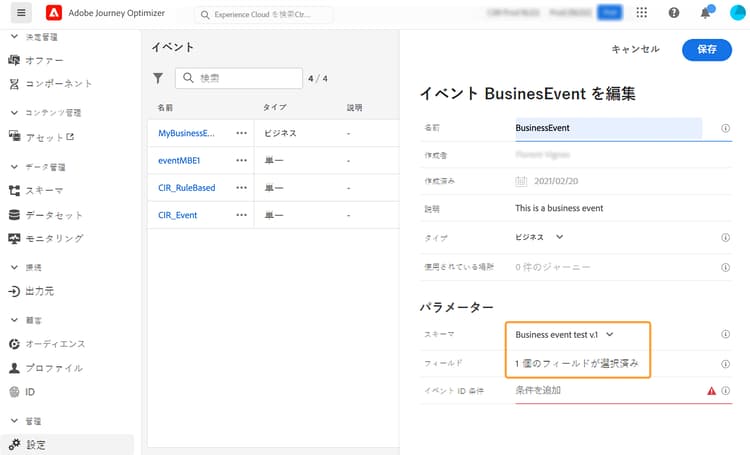Click the Experience Cloud search field
This screenshot has height=455, width=750.
pyautogui.click(x=264, y=14)
